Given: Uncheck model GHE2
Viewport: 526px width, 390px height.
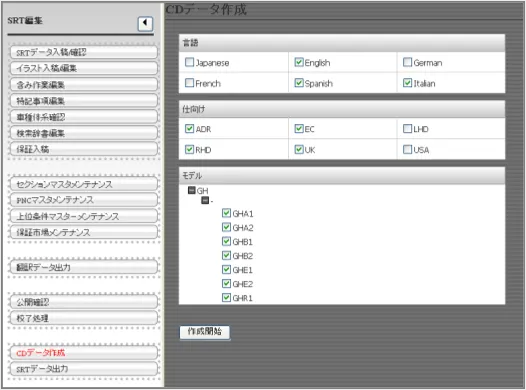Looking at the screenshot, I should coord(226,283).
